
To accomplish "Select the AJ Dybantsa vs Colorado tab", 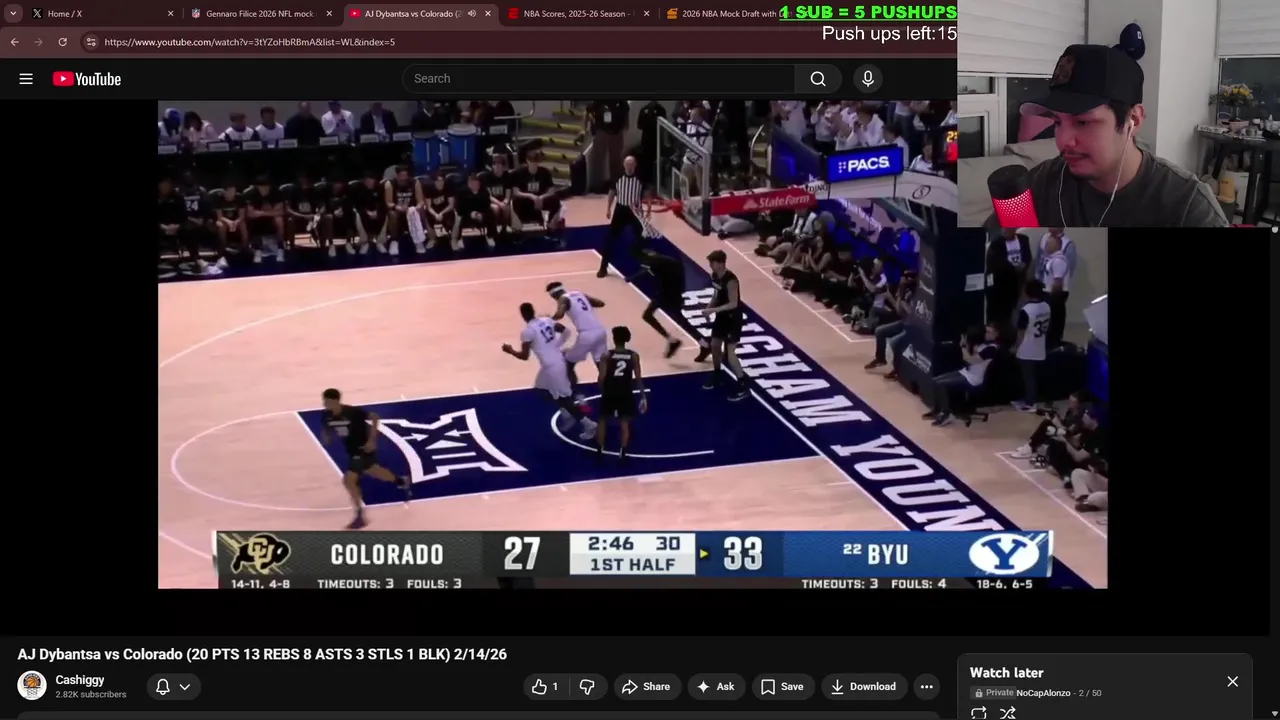I will 420,14.
